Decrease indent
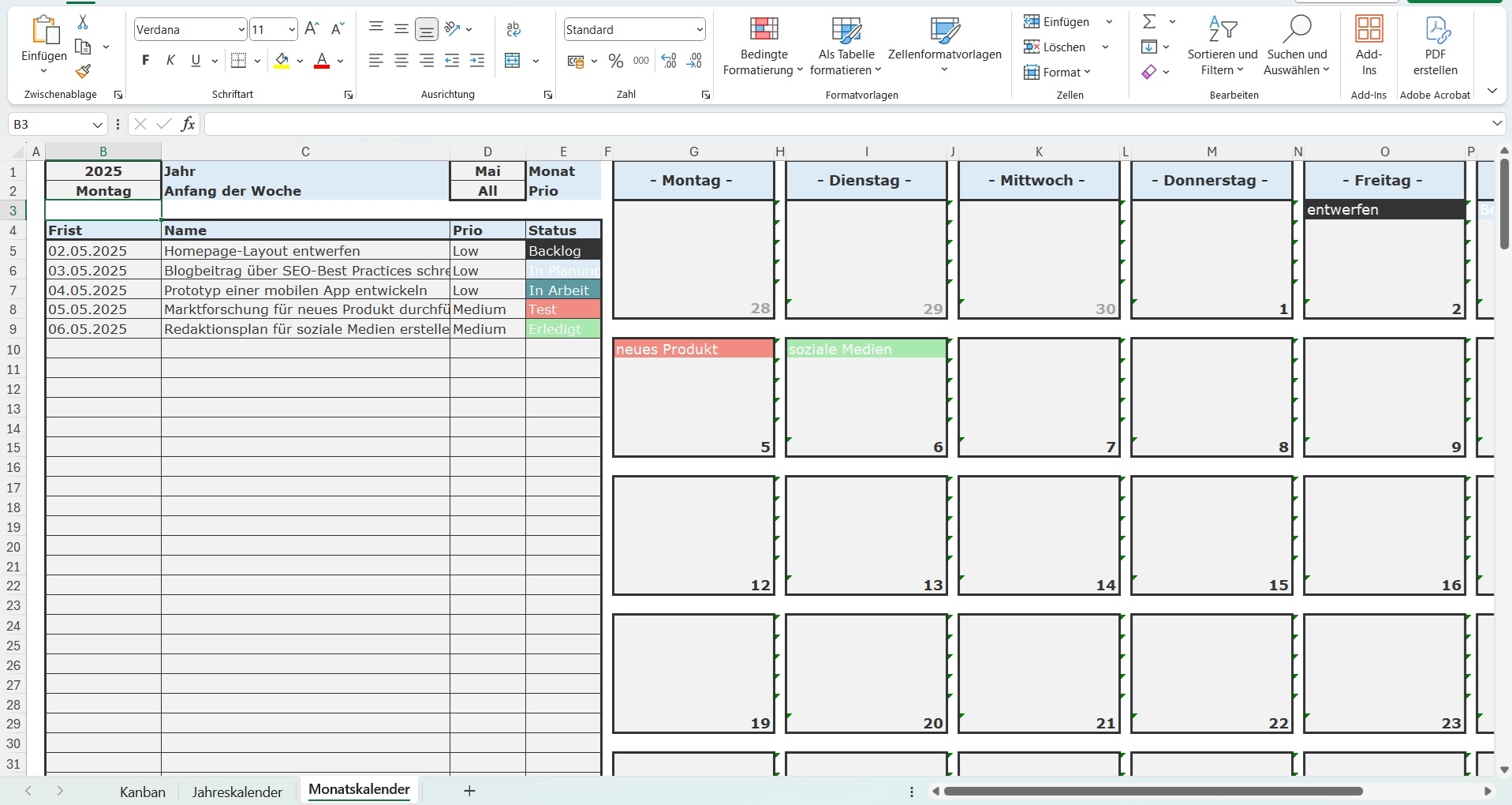 [x=452, y=61]
